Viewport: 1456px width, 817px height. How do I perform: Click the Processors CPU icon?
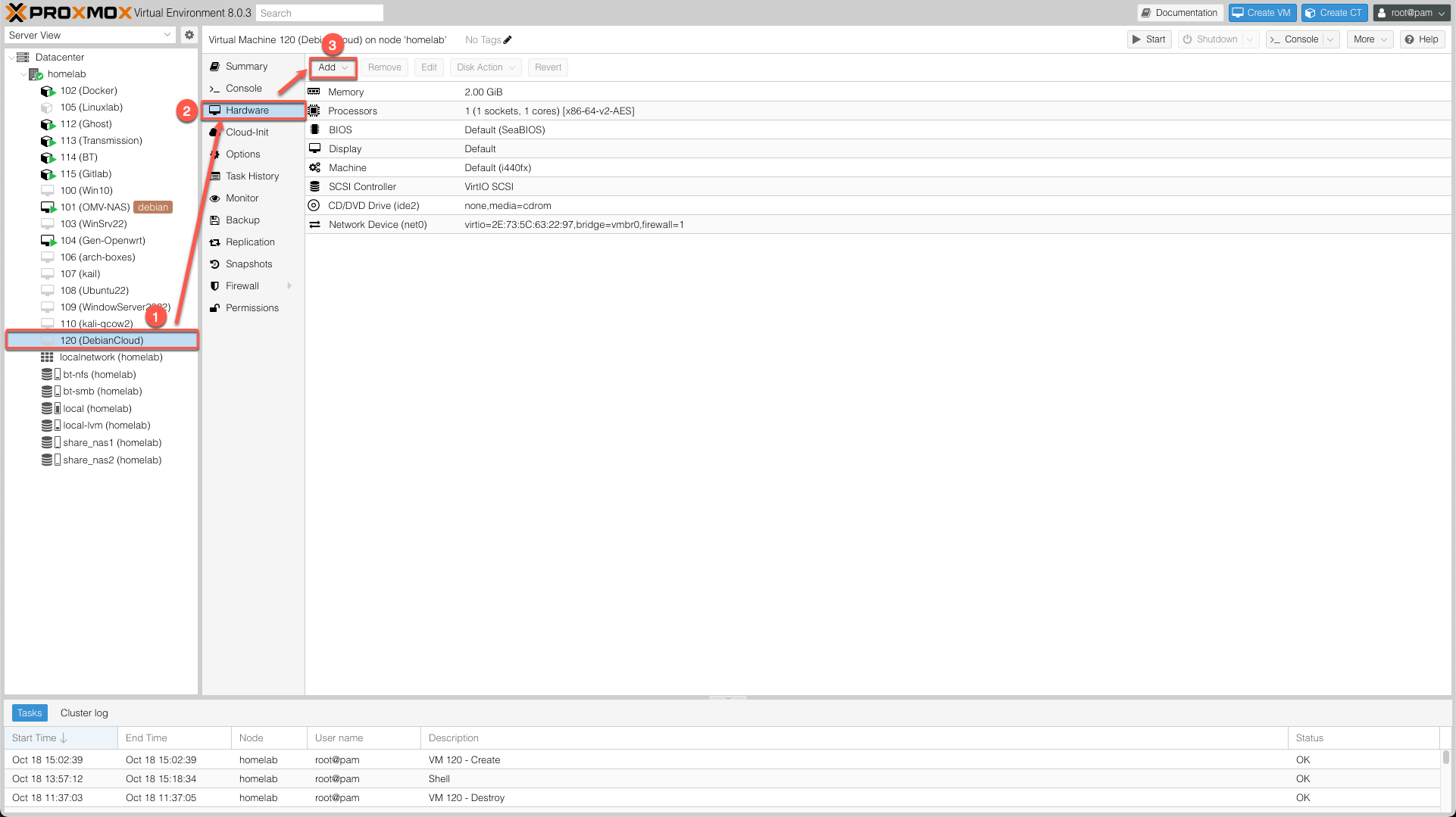314,111
